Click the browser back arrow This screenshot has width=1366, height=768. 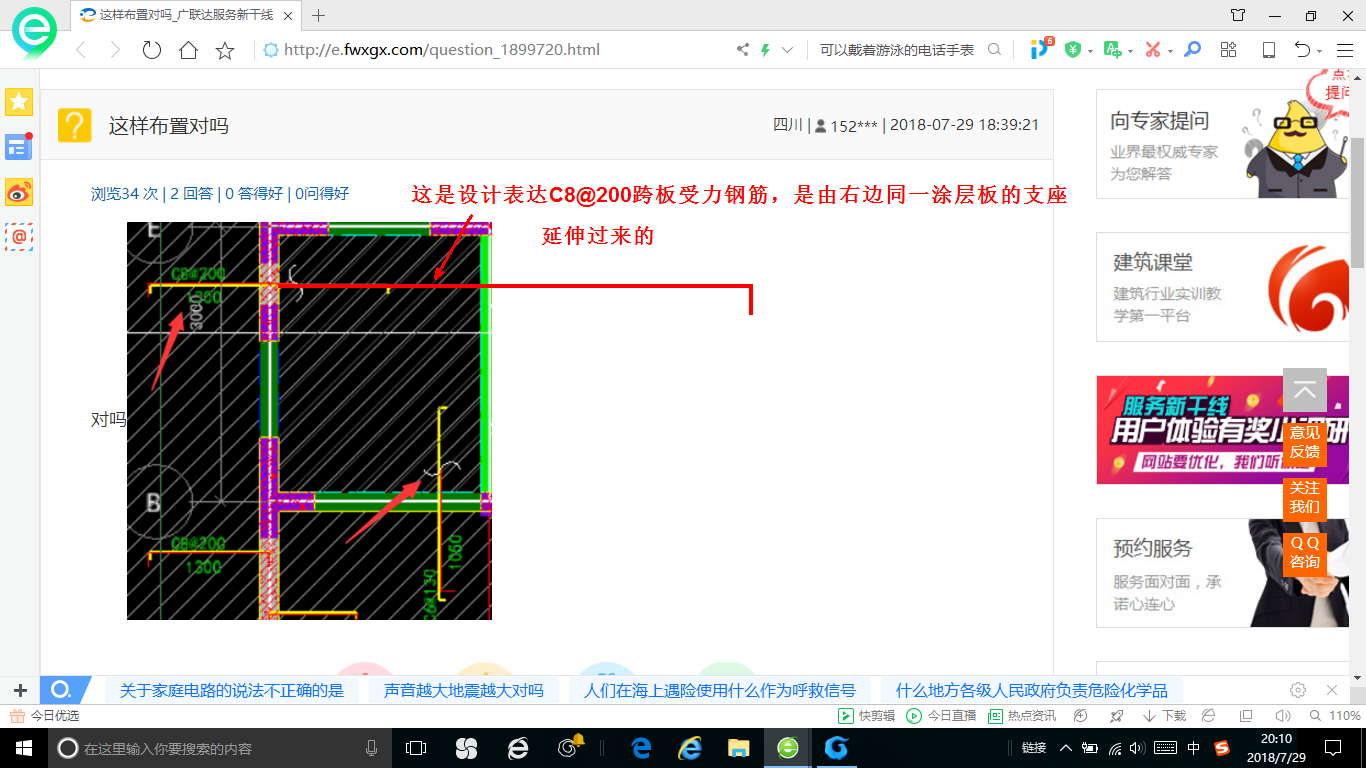(x=81, y=50)
